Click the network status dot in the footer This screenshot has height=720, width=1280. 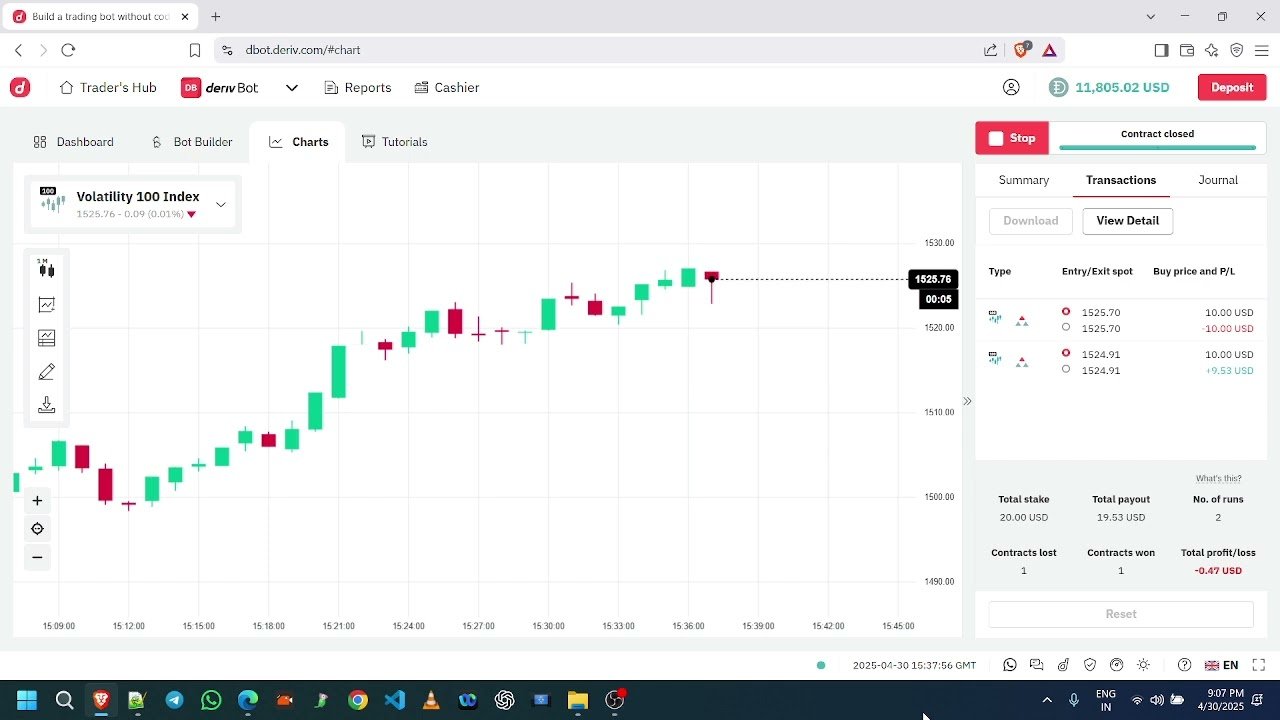pos(821,664)
